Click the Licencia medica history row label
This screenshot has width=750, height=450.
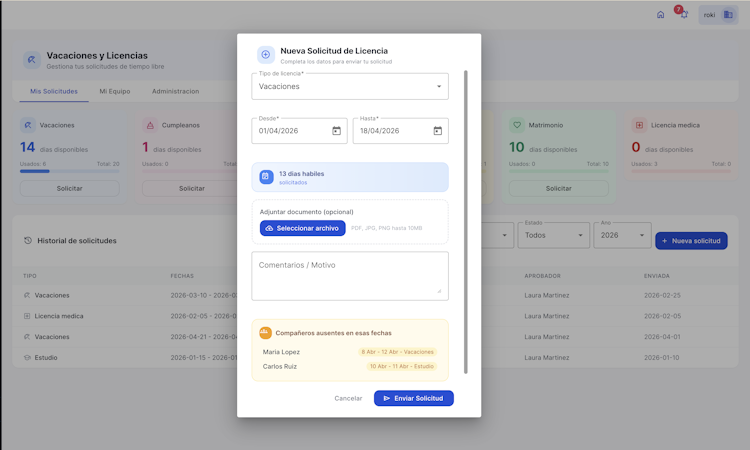click(x=59, y=316)
